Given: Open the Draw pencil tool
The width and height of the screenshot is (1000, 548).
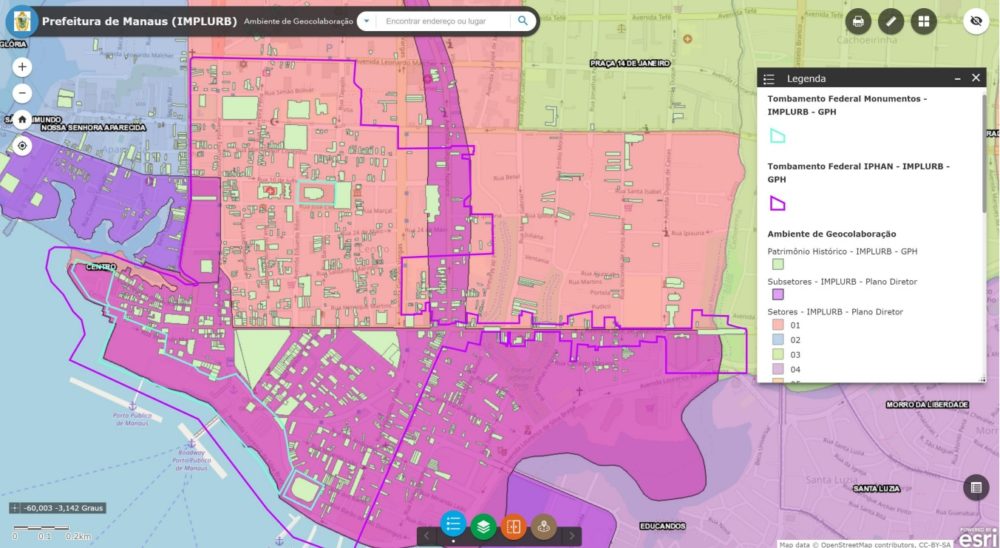Looking at the screenshot, I should (x=891, y=21).
